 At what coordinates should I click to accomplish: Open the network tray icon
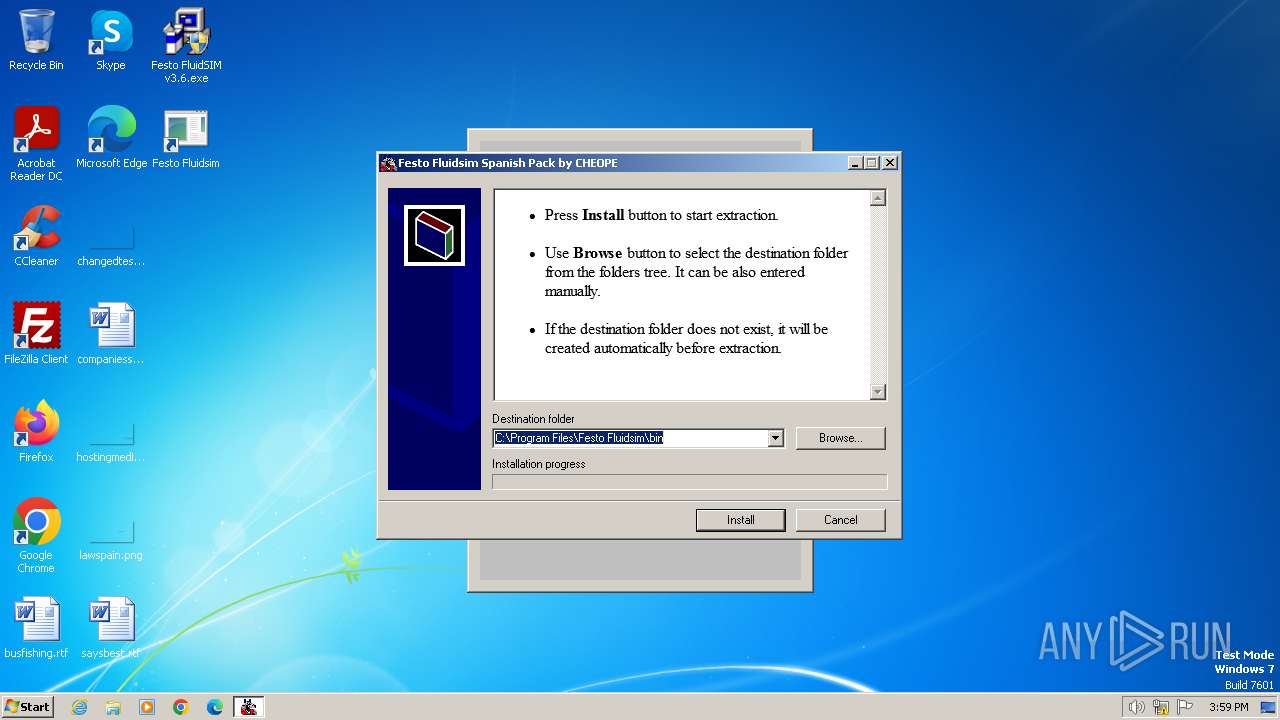click(x=1161, y=707)
